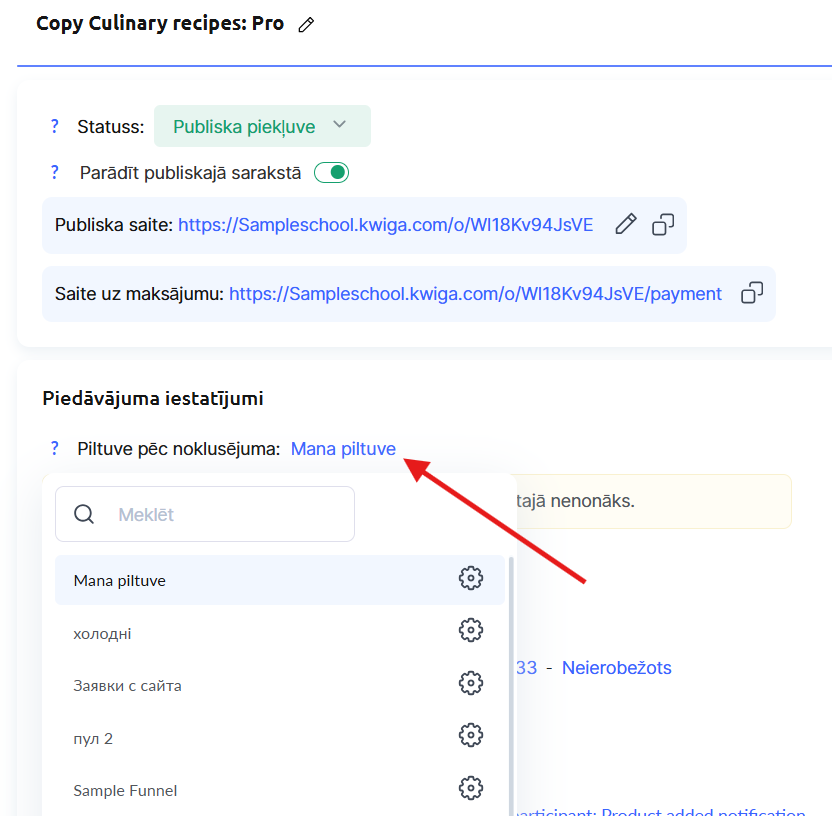Expand the Mana piltuve funnel selector

343,449
